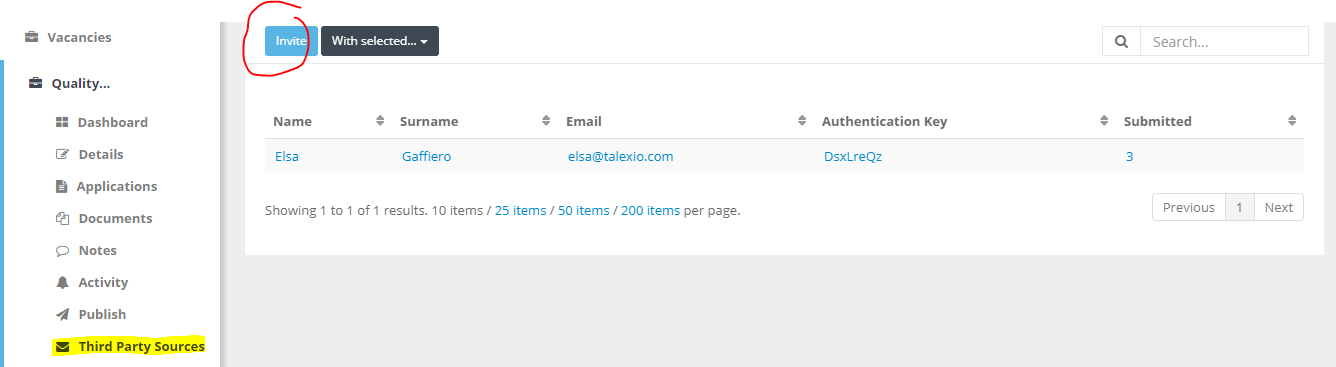Click the Notes speech bubble icon

tap(62, 250)
